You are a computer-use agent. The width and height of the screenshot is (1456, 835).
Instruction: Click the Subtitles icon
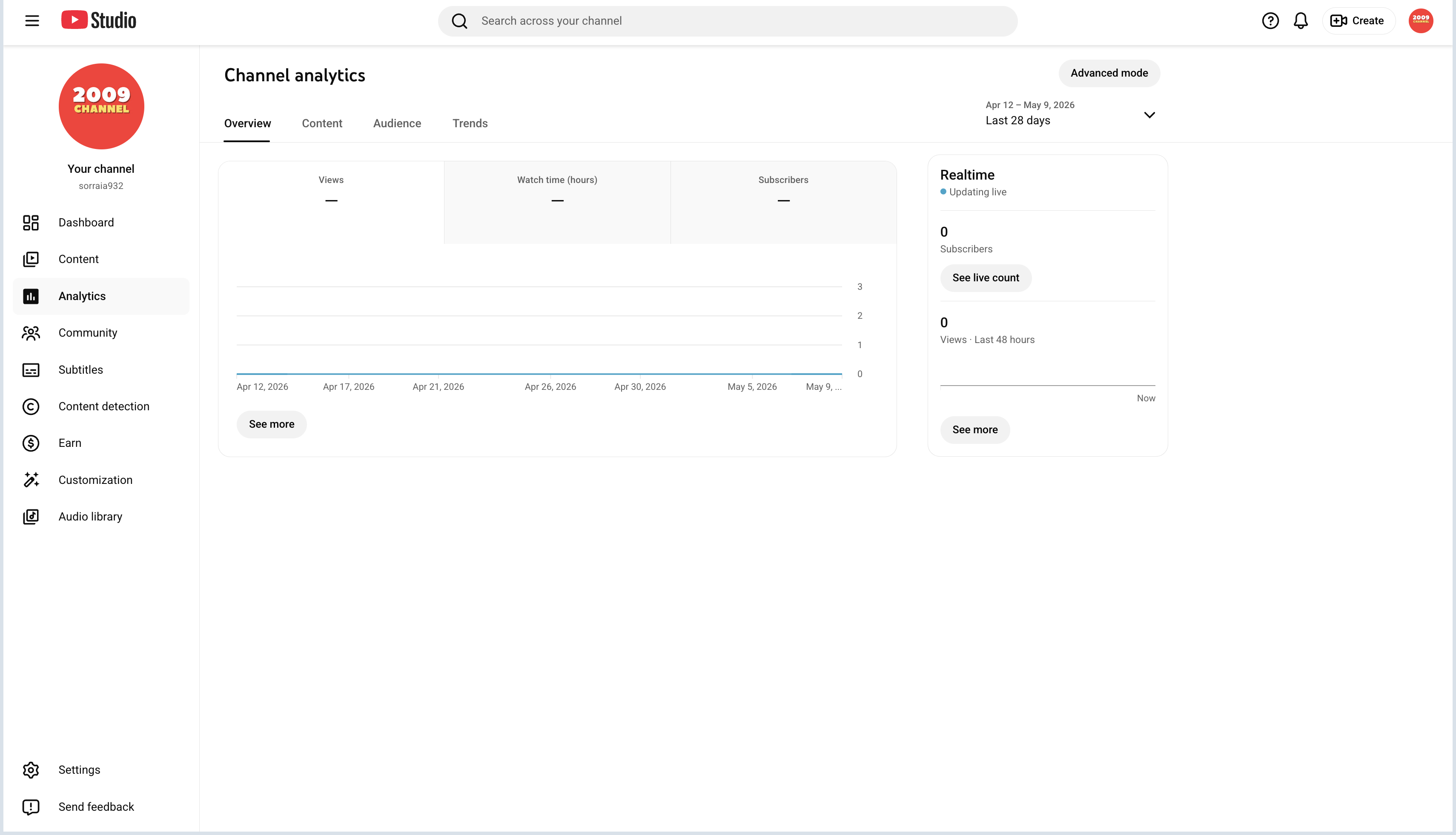[31, 370]
